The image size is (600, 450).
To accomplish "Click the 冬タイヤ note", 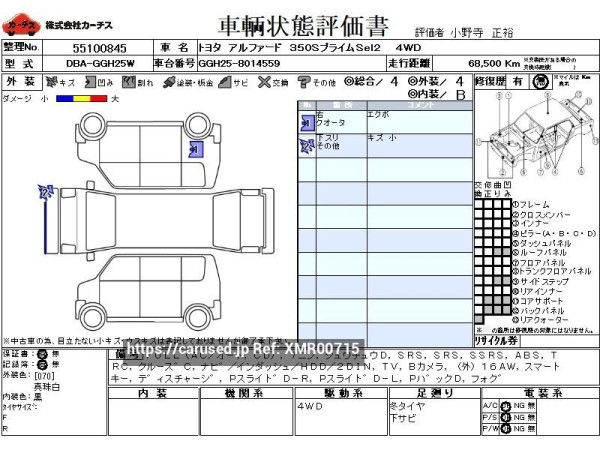I will [x=408, y=406].
